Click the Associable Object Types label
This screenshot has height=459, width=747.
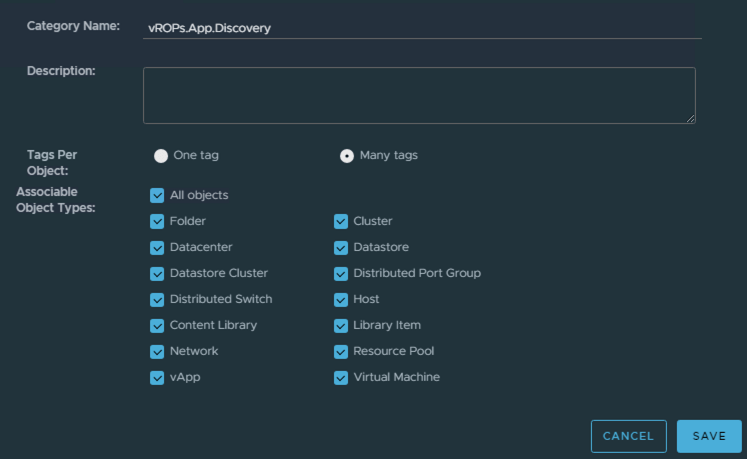56,200
